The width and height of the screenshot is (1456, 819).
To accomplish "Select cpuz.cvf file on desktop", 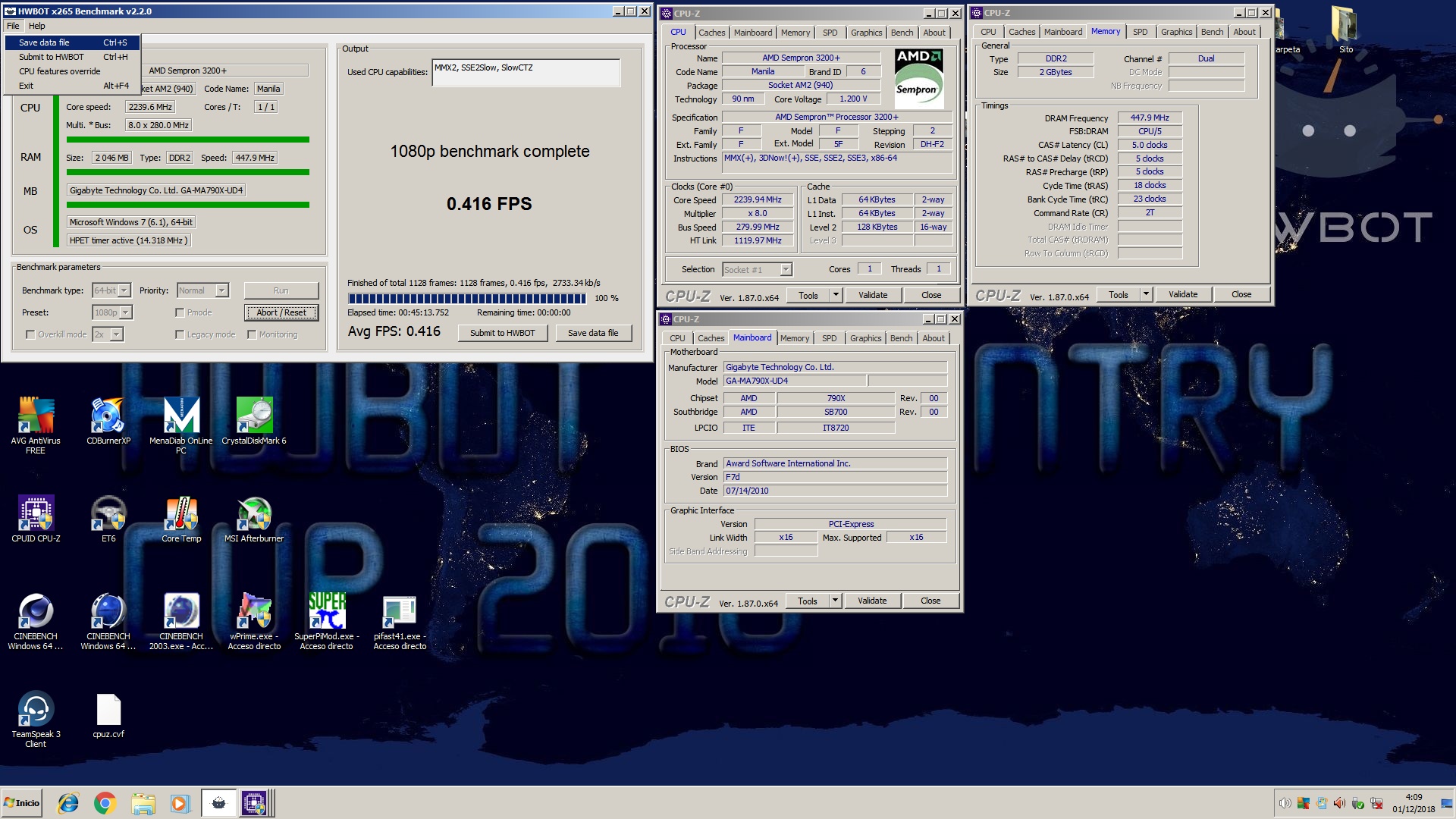I will point(108,715).
